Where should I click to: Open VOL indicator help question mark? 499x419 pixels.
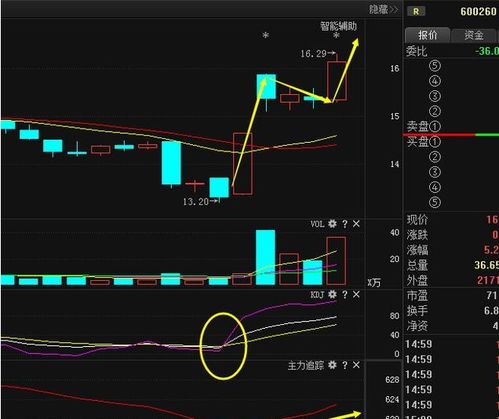click(x=345, y=224)
